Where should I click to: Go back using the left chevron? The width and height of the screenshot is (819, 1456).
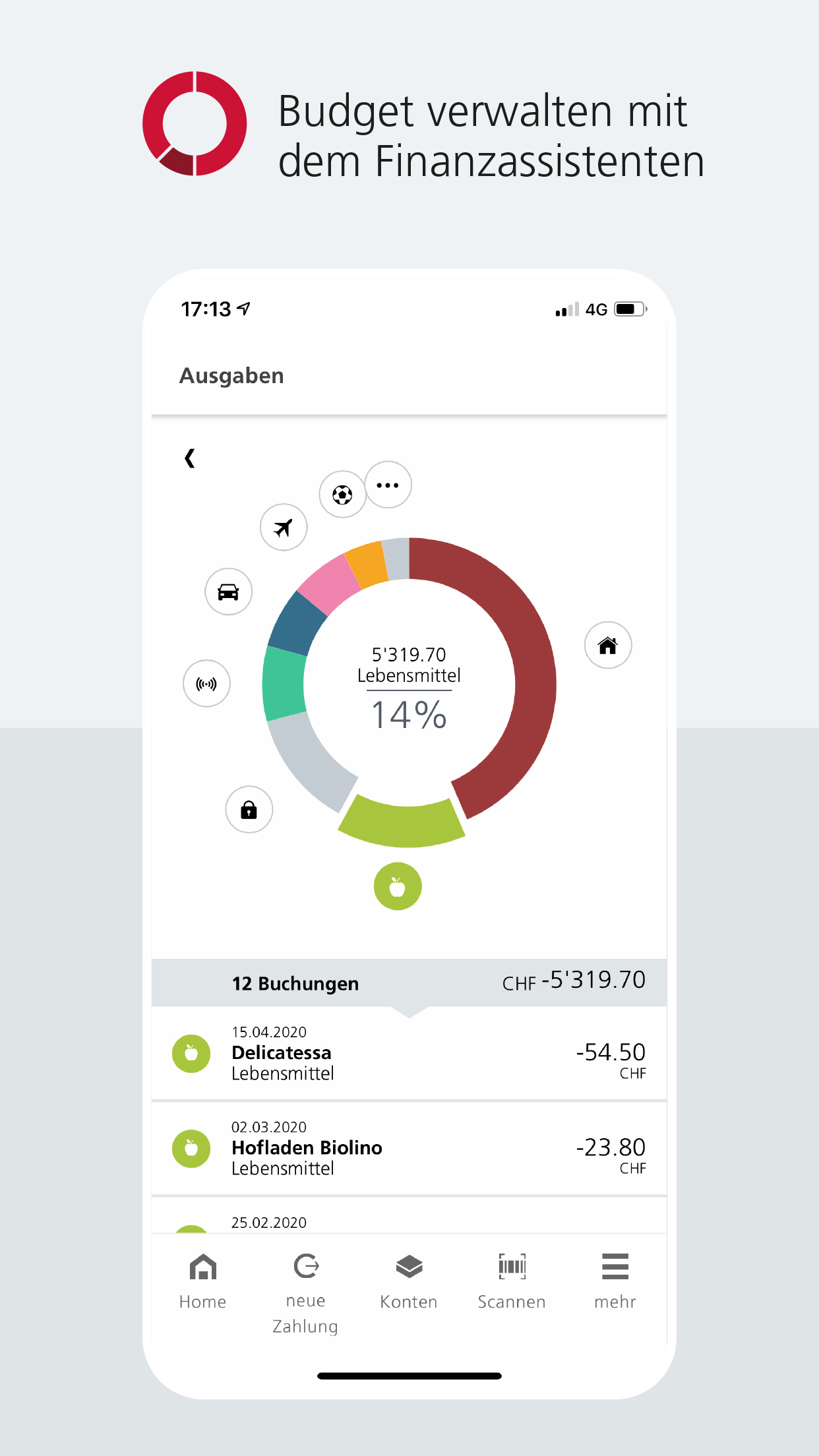pyautogui.click(x=190, y=458)
